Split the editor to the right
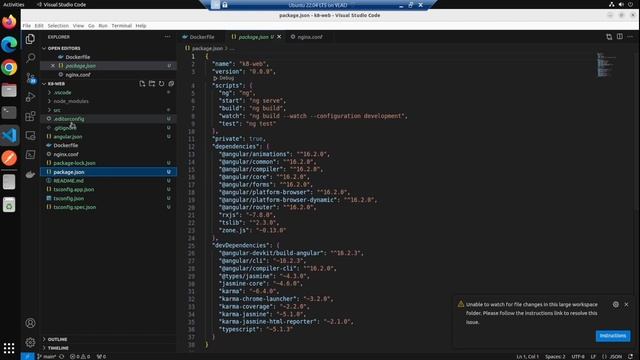 pyautogui.click(x=620, y=37)
